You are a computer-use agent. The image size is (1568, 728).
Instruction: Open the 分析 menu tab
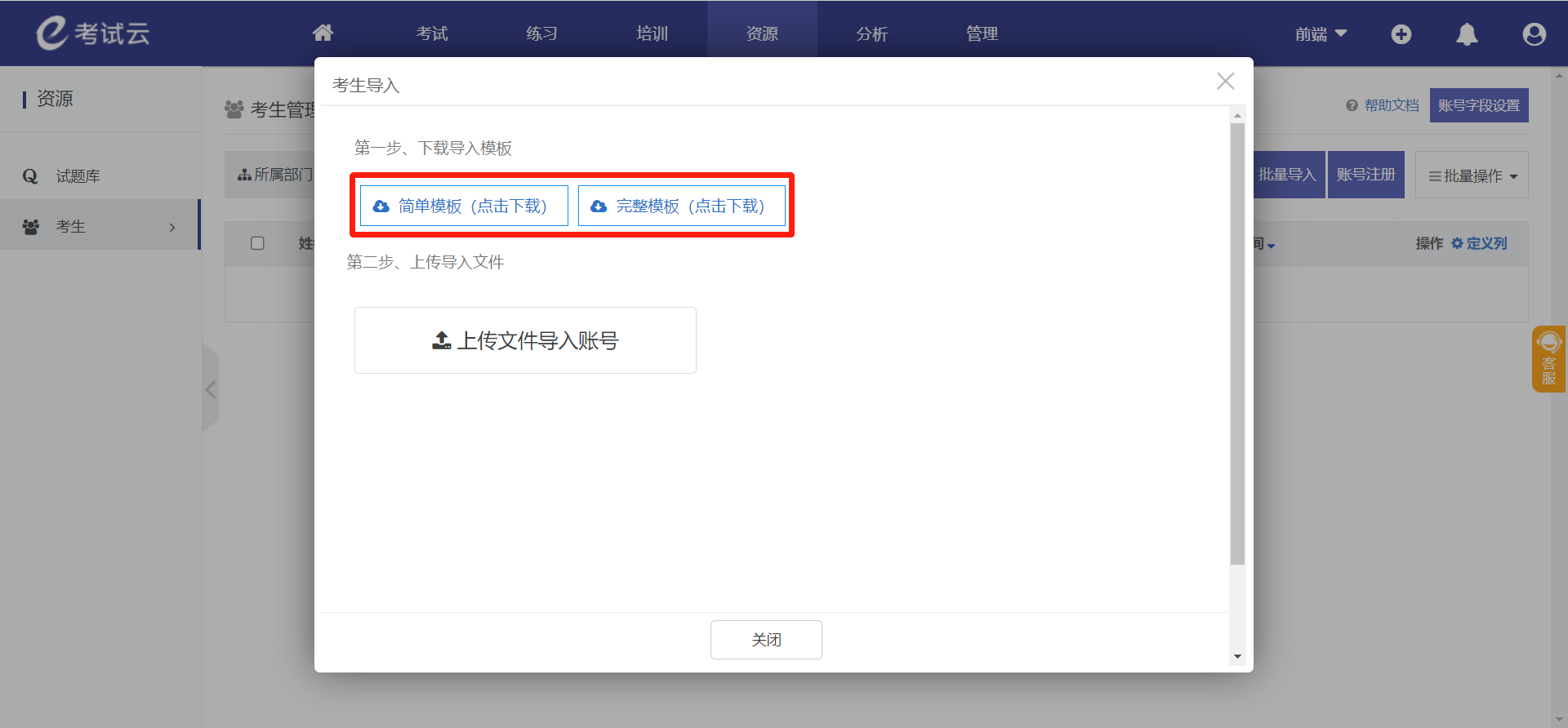point(871,34)
